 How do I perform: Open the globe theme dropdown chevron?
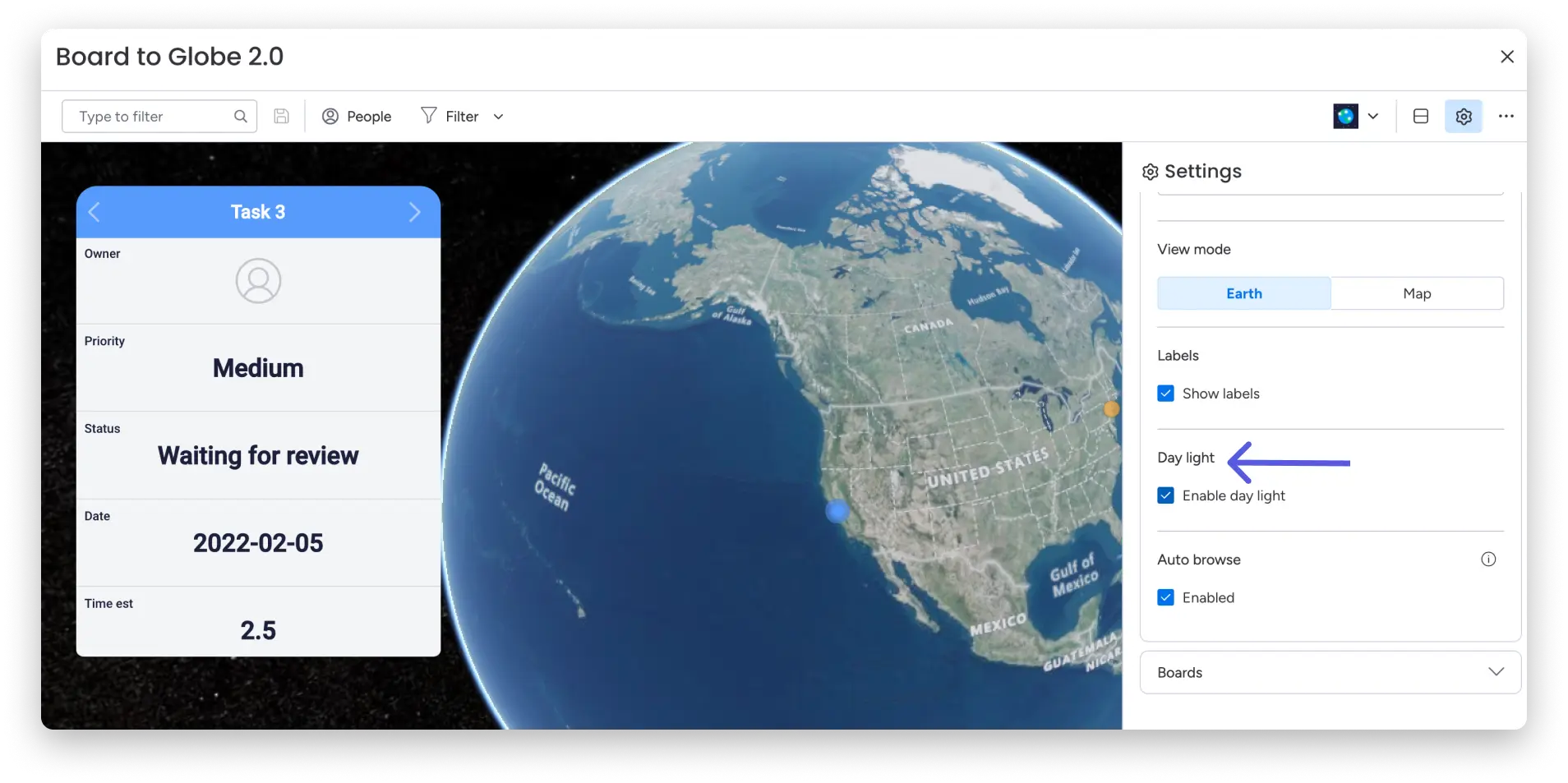click(1373, 117)
